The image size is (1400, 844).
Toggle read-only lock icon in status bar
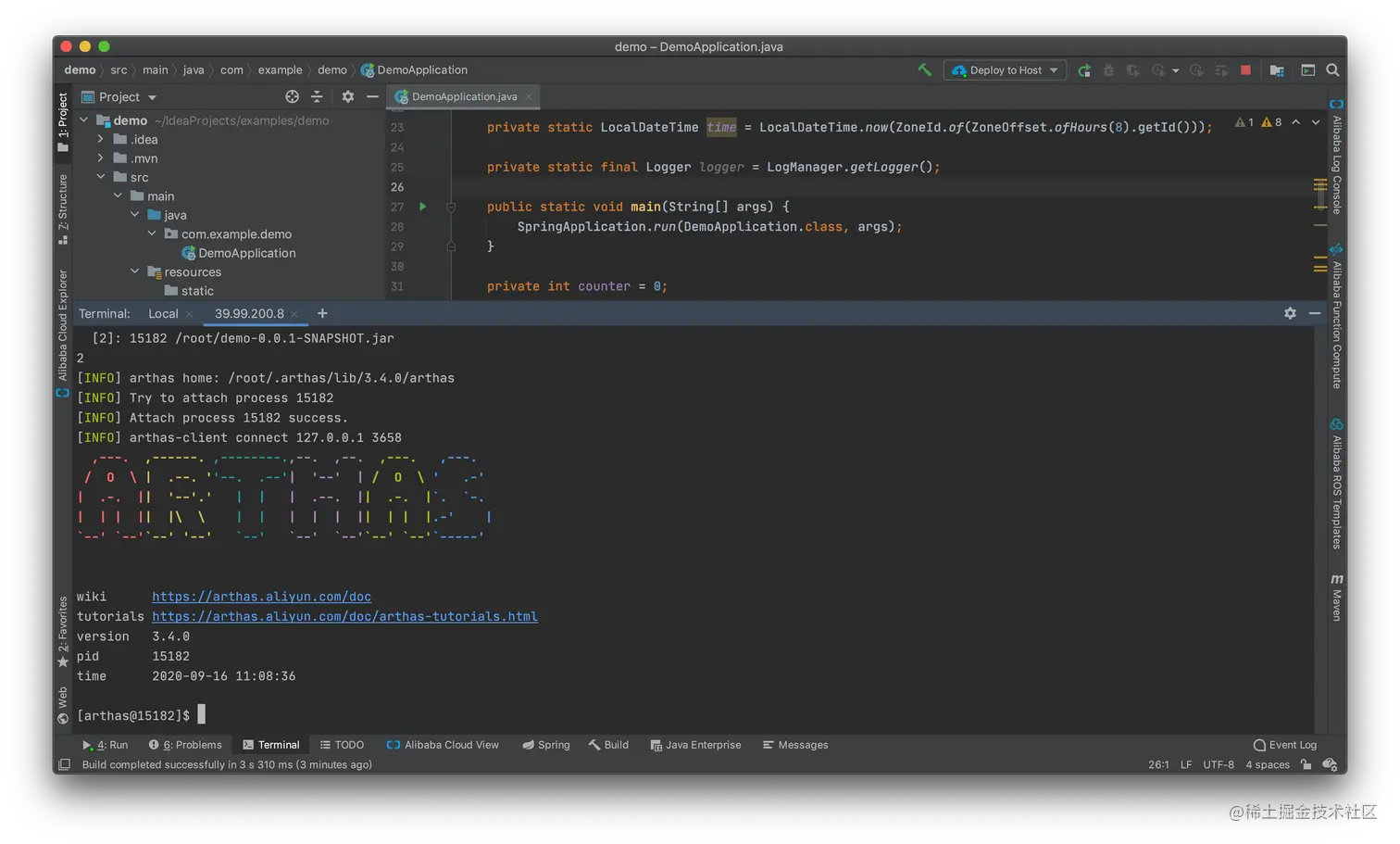click(x=1306, y=764)
